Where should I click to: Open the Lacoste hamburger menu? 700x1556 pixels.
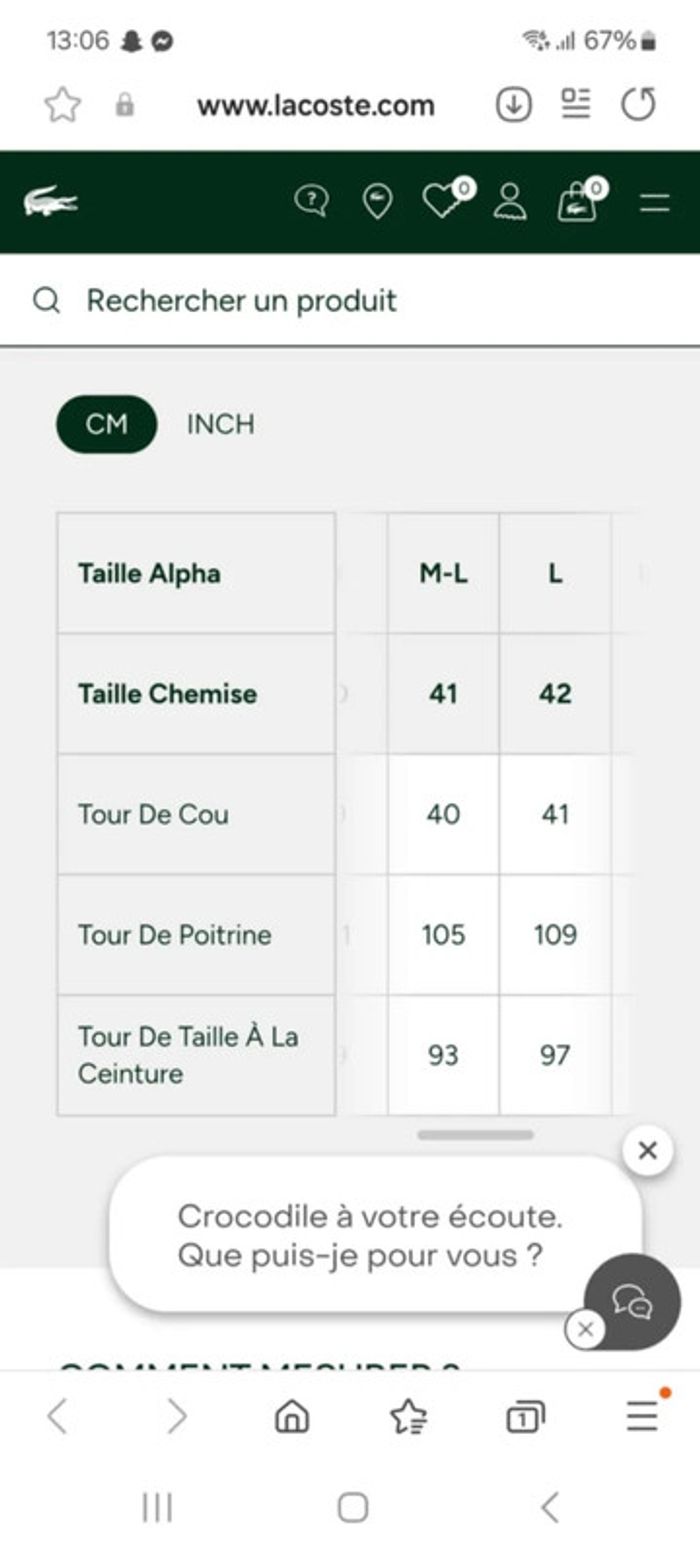click(x=654, y=203)
